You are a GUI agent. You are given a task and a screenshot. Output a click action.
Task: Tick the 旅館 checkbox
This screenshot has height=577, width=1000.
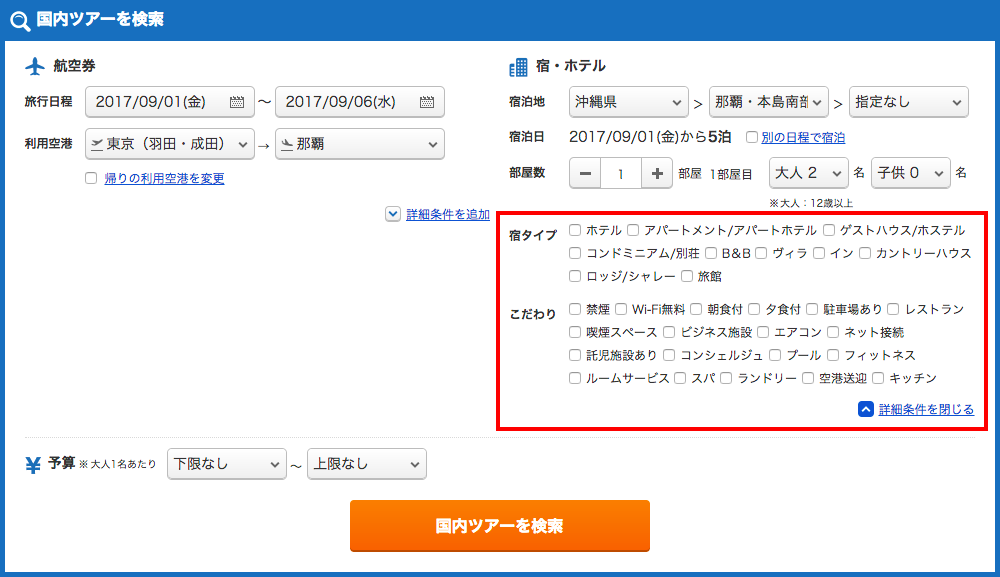[x=687, y=276]
